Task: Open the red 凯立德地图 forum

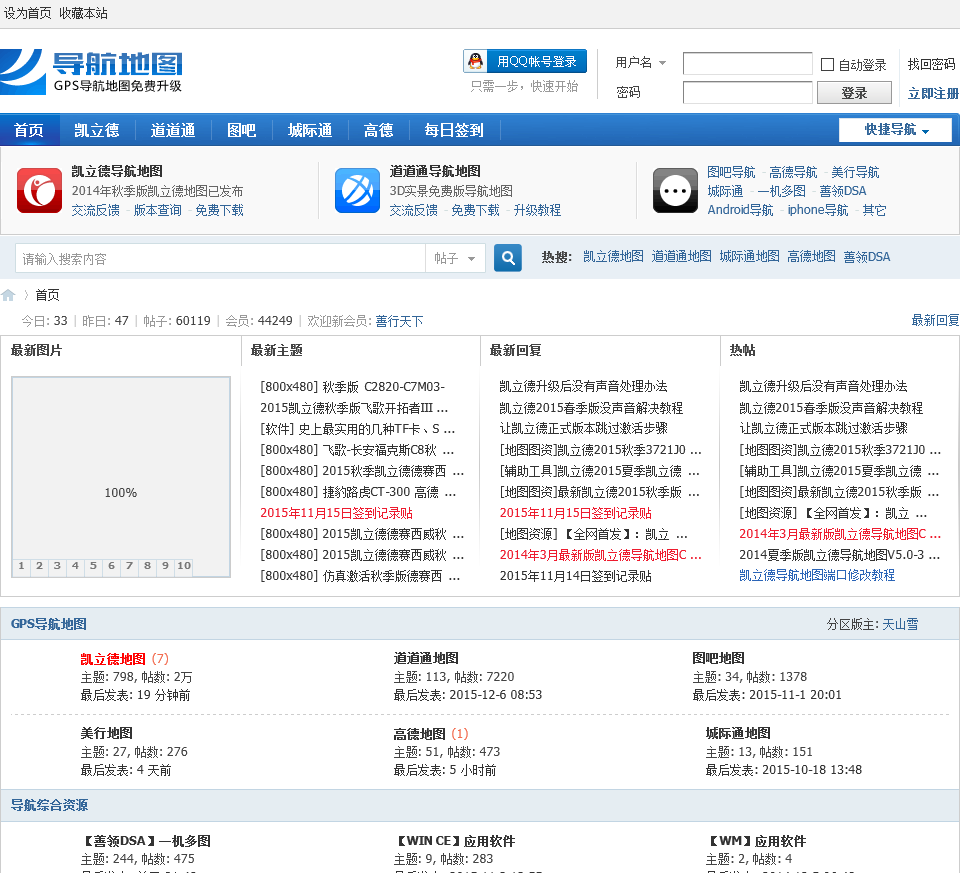Action: click(113, 659)
